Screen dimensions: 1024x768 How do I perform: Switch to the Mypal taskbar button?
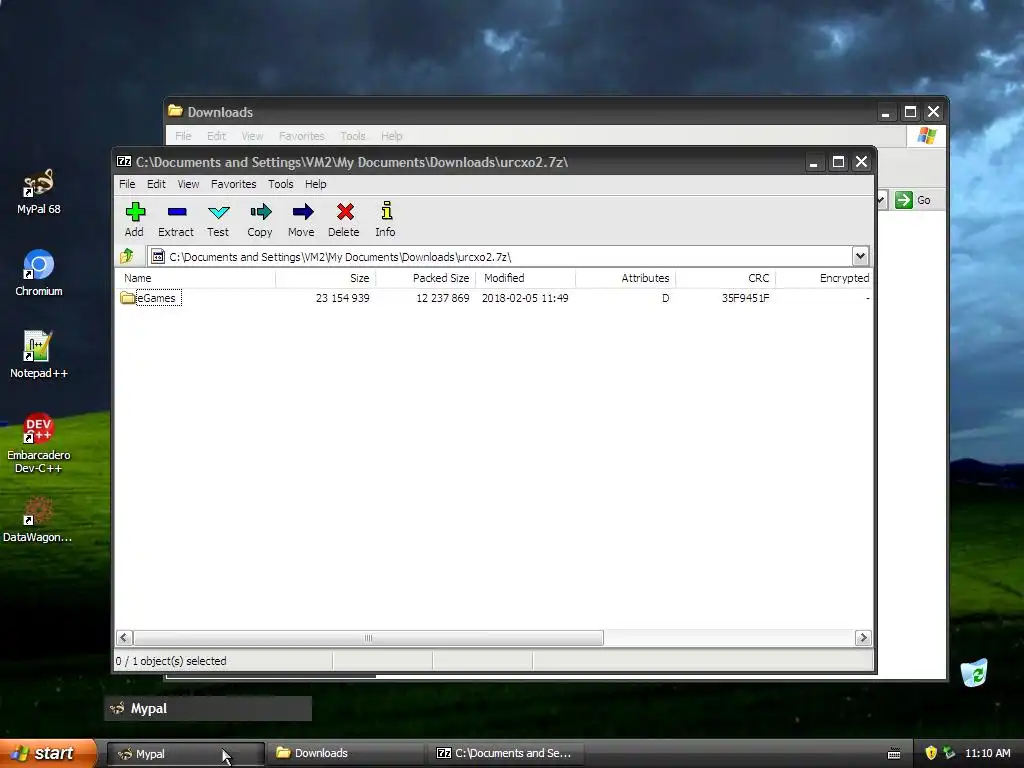(185, 754)
